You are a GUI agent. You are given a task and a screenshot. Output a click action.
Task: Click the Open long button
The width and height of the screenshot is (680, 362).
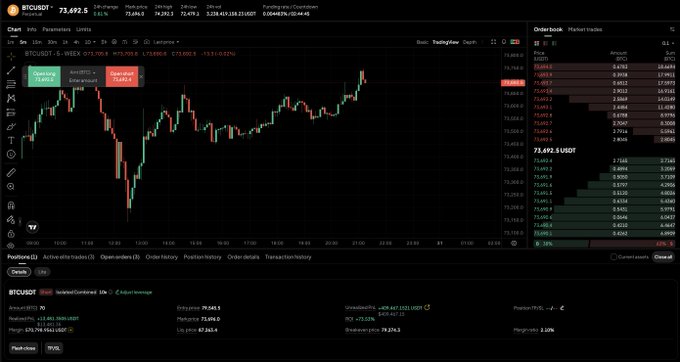(44, 76)
